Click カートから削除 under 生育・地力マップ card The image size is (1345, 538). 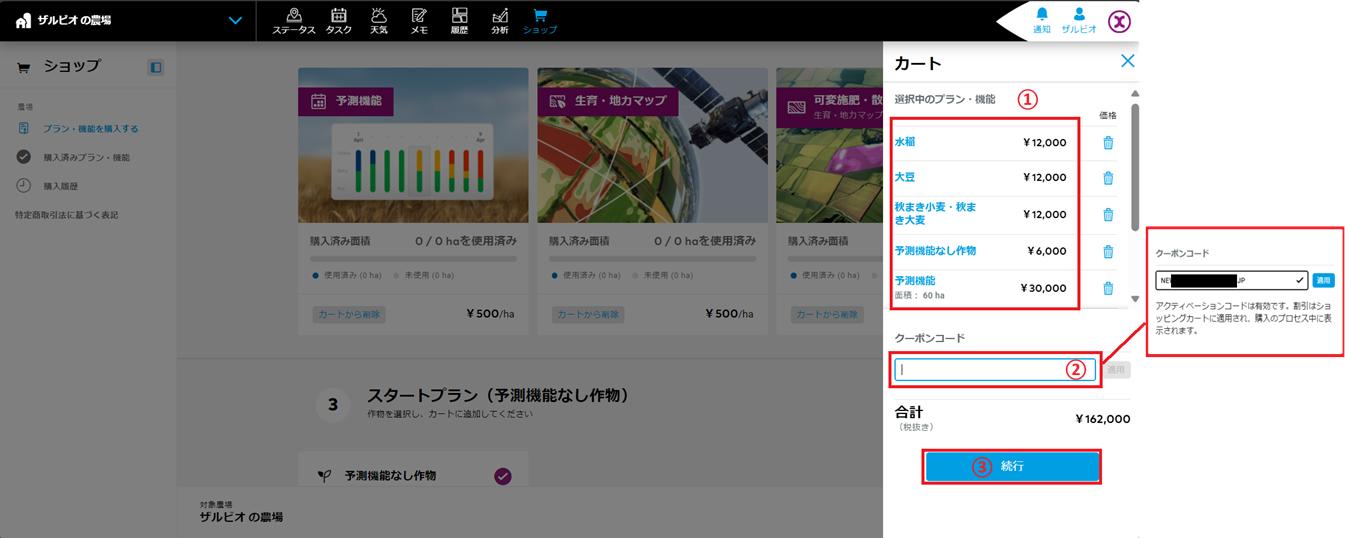click(x=586, y=314)
